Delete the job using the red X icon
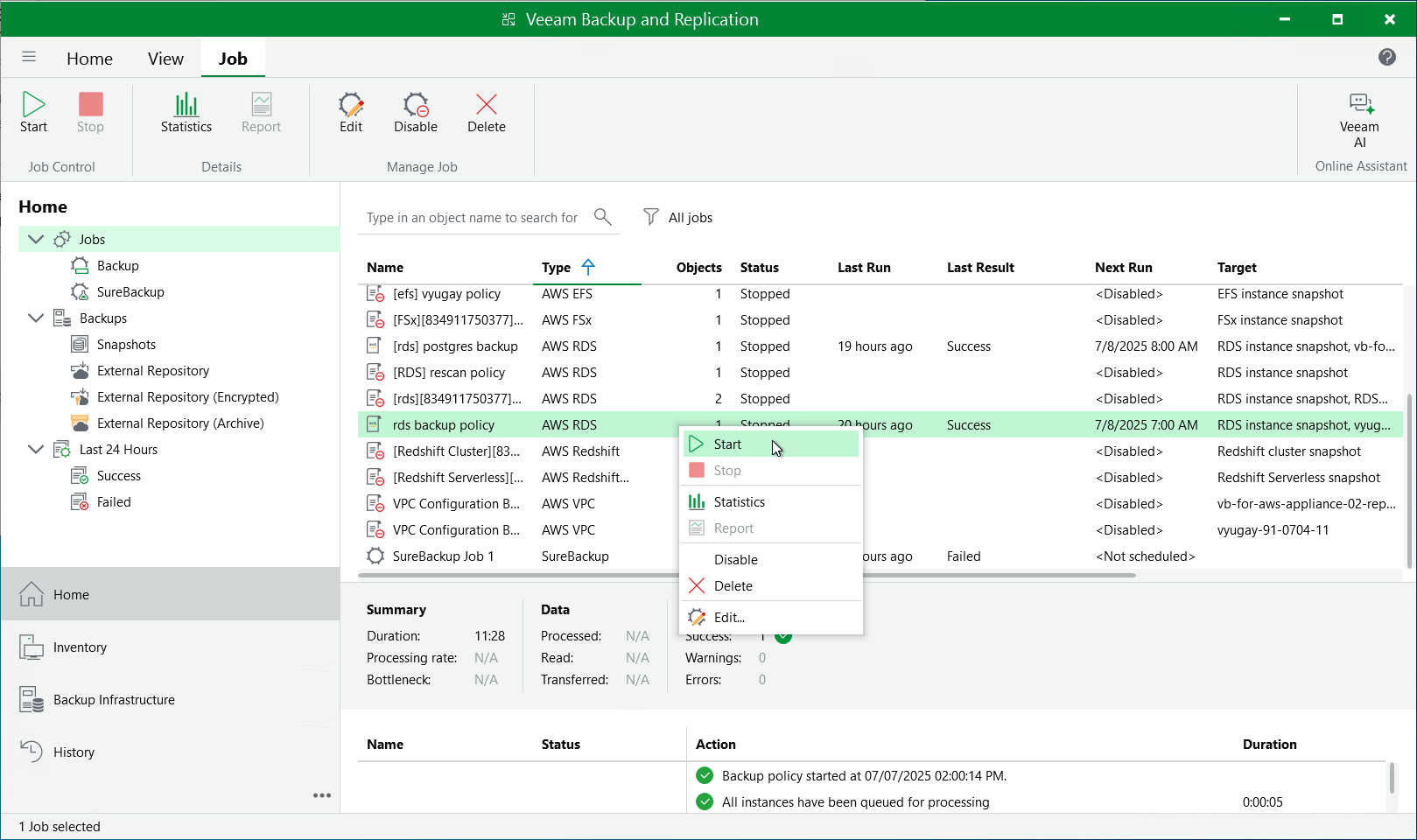This screenshot has height=840, width=1417. 486,114
